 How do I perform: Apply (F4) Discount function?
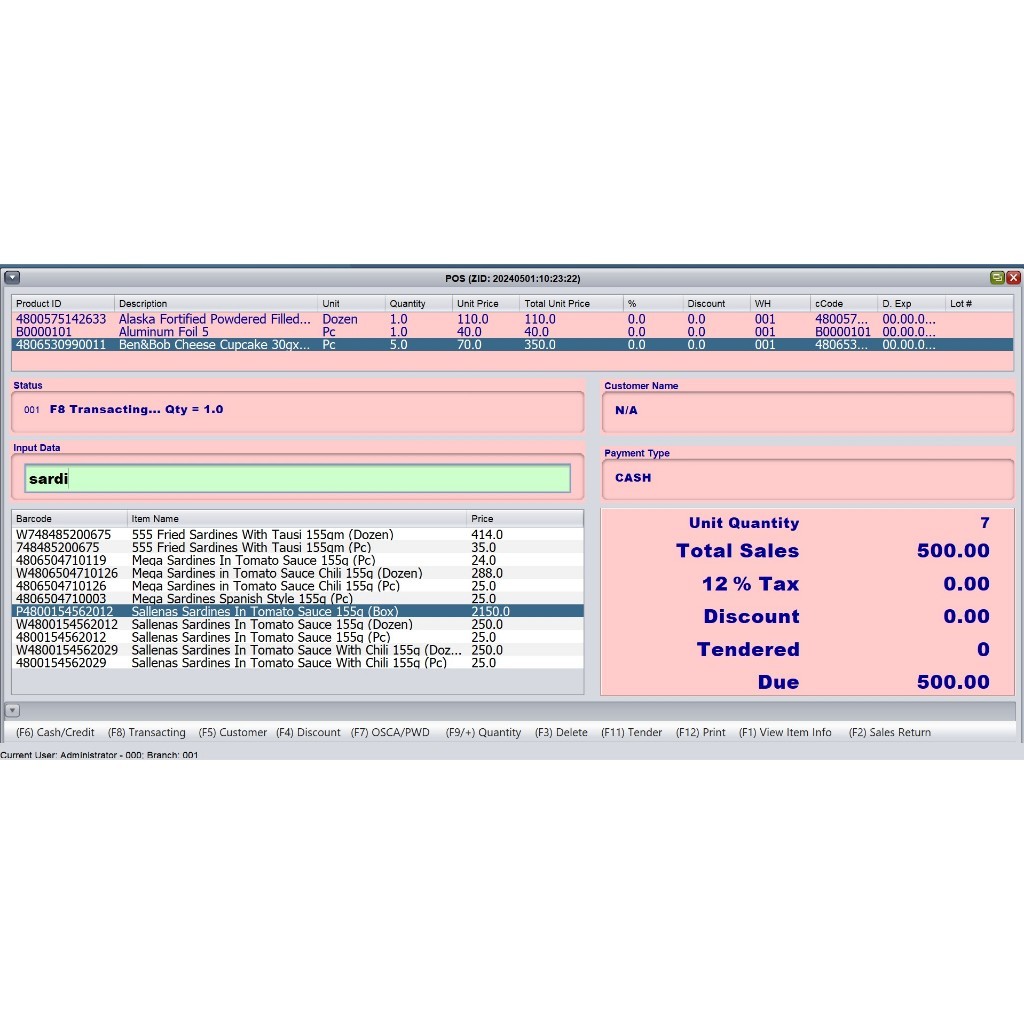308,733
